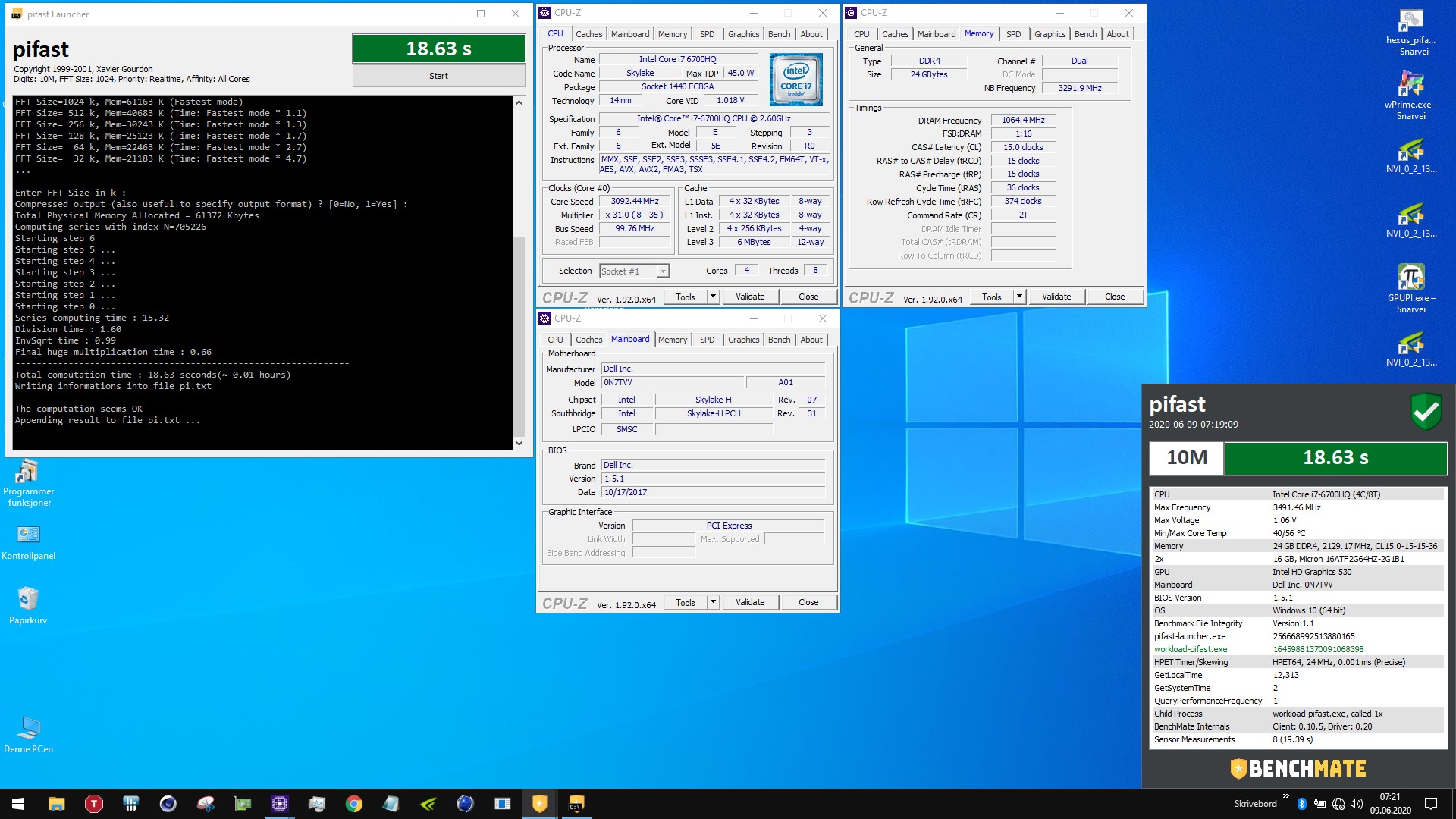Open the pifast command prompt taskbar icon
Image resolution: width=1456 pixels, height=819 pixels.
coord(576,804)
